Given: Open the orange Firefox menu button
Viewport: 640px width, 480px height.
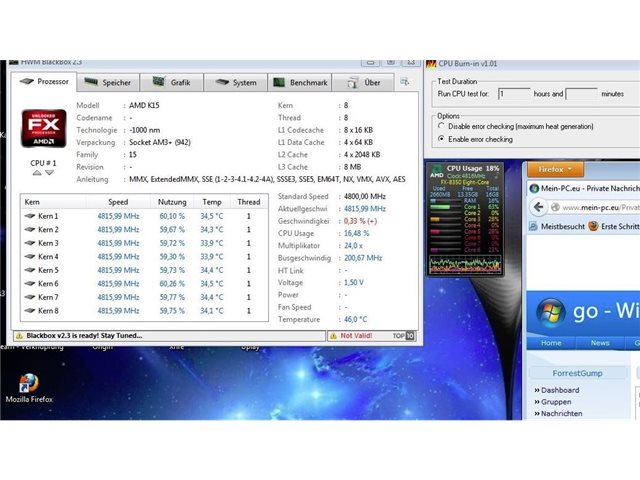Looking at the screenshot, I should [x=556, y=169].
